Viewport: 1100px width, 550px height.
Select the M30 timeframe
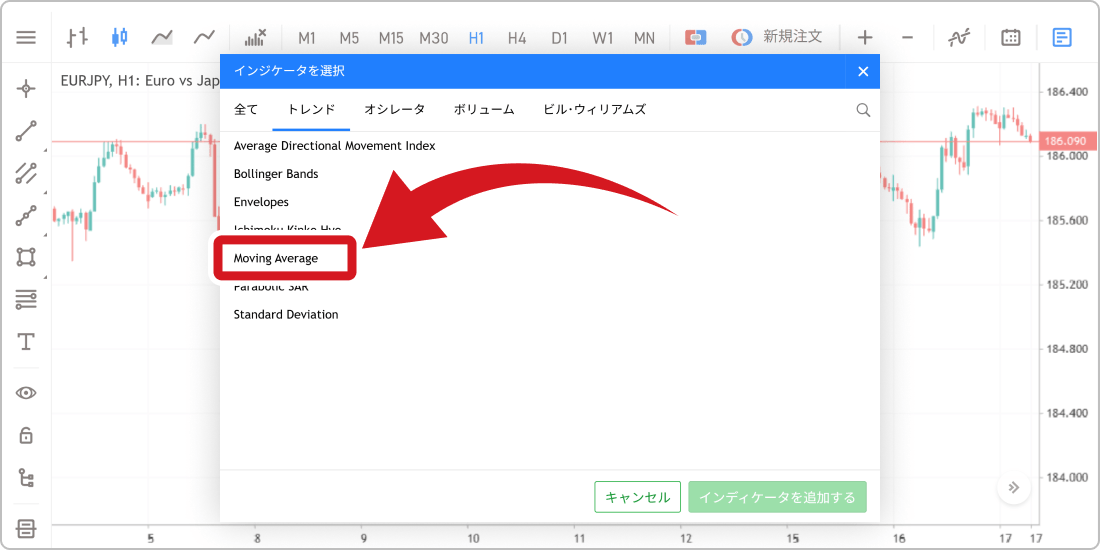coord(434,38)
